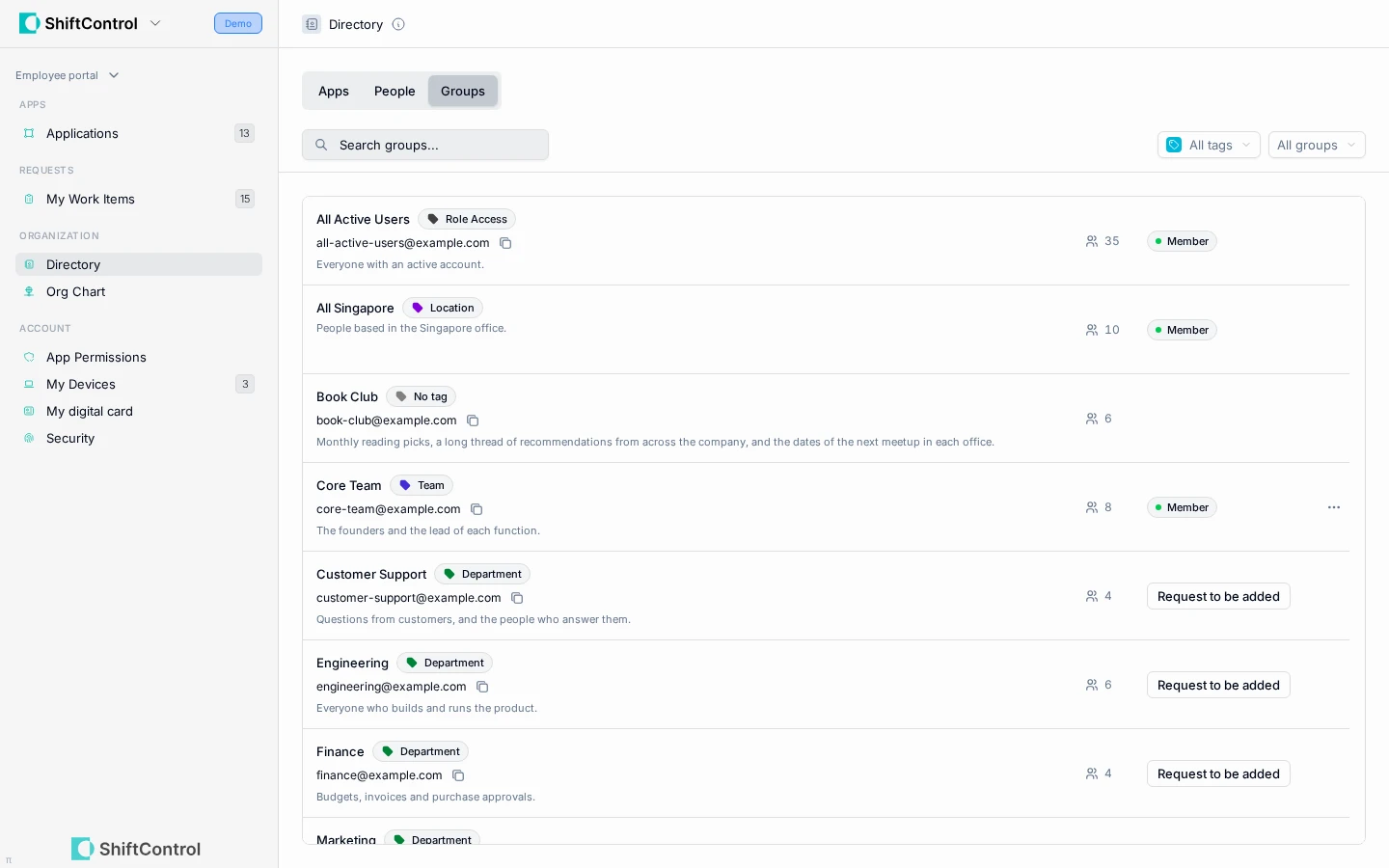Click the Security sidebar icon

coord(29,438)
